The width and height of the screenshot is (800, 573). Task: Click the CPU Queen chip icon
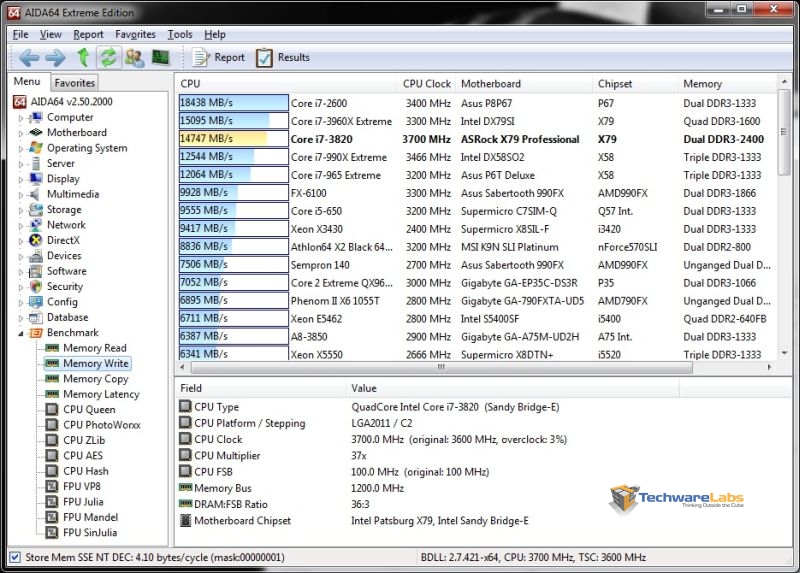(52, 409)
